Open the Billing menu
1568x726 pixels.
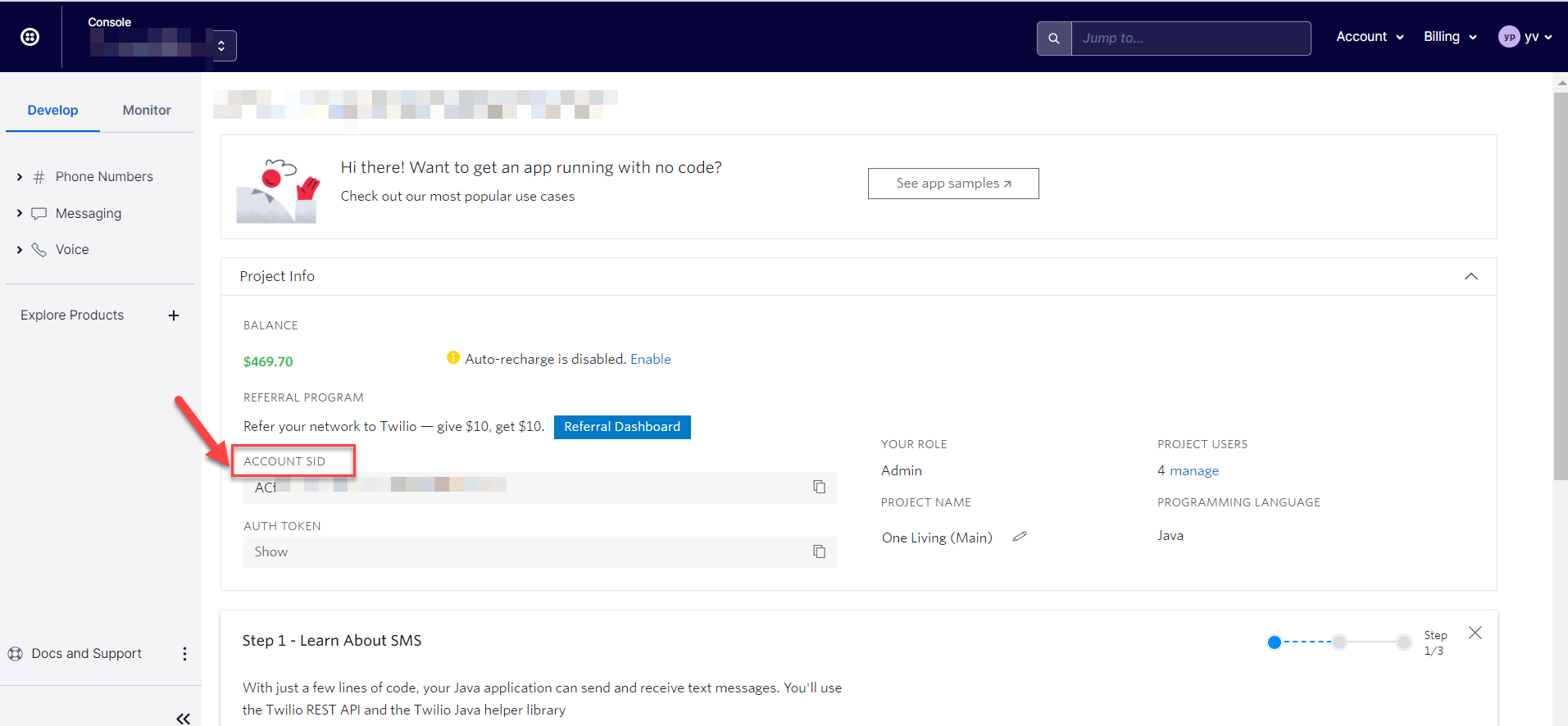(x=1450, y=37)
